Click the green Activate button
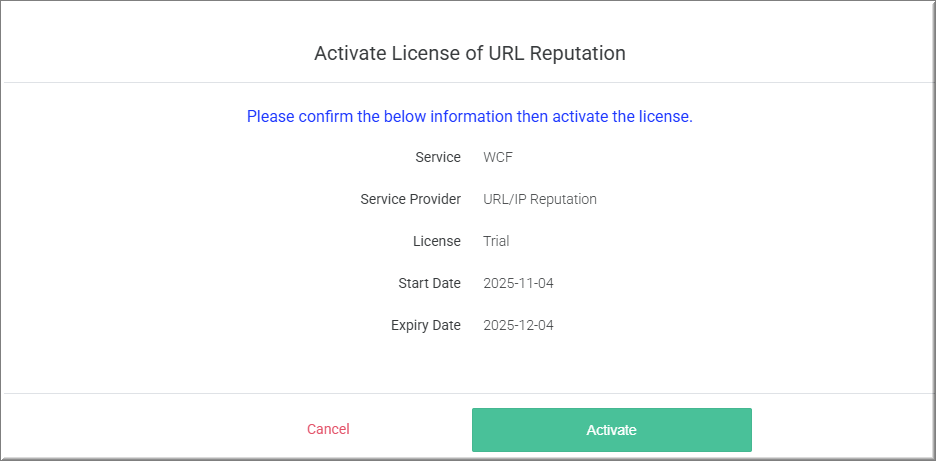The height and width of the screenshot is (461, 936). 611,430
